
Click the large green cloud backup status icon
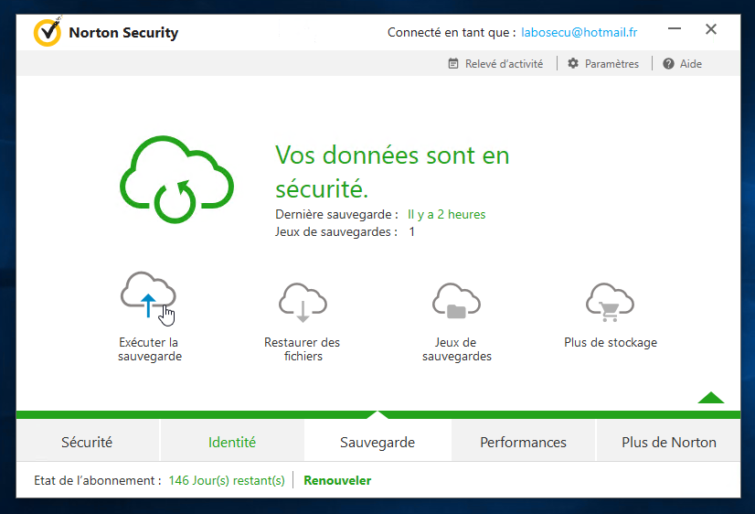point(177,179)
